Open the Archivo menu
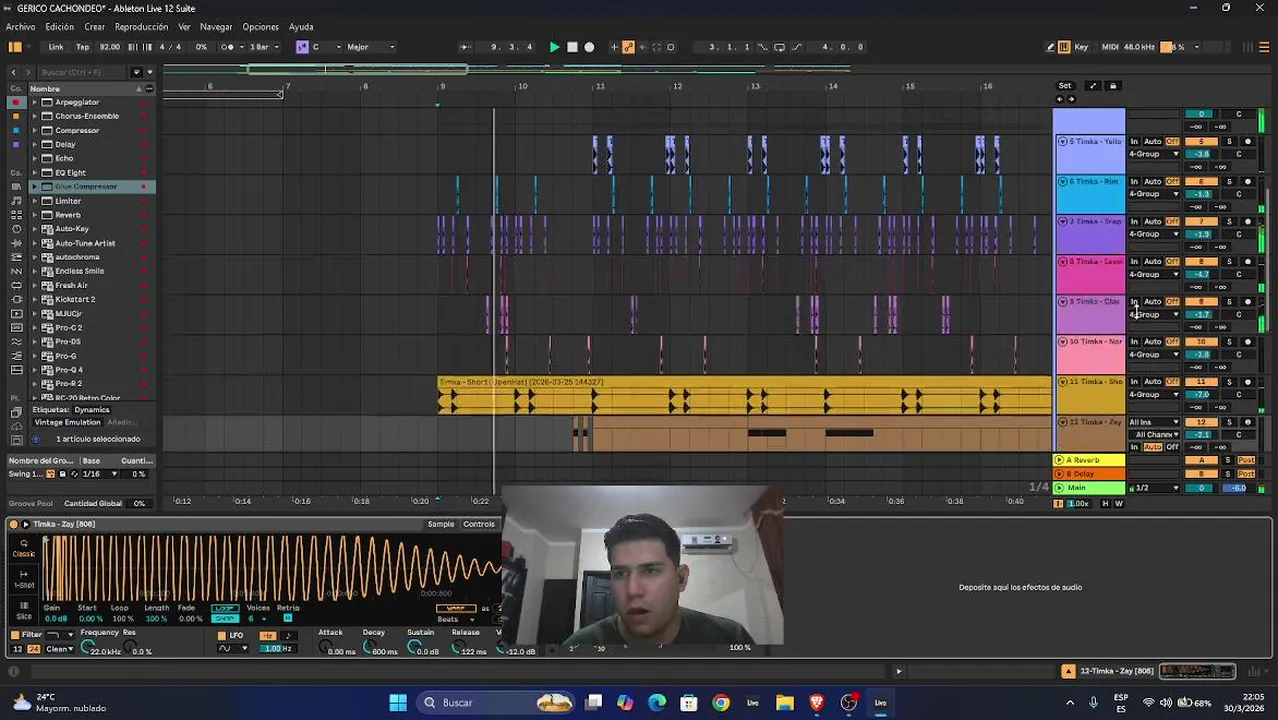1278x720 pixels. point(20,27)
